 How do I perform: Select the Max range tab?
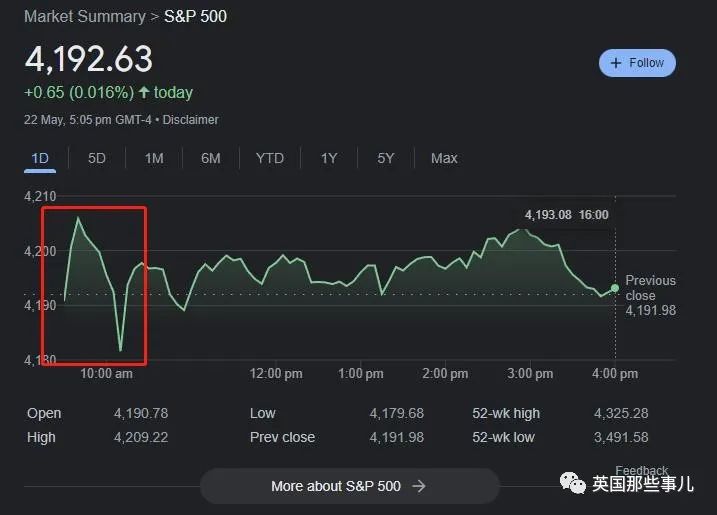(x=444, y=158)
